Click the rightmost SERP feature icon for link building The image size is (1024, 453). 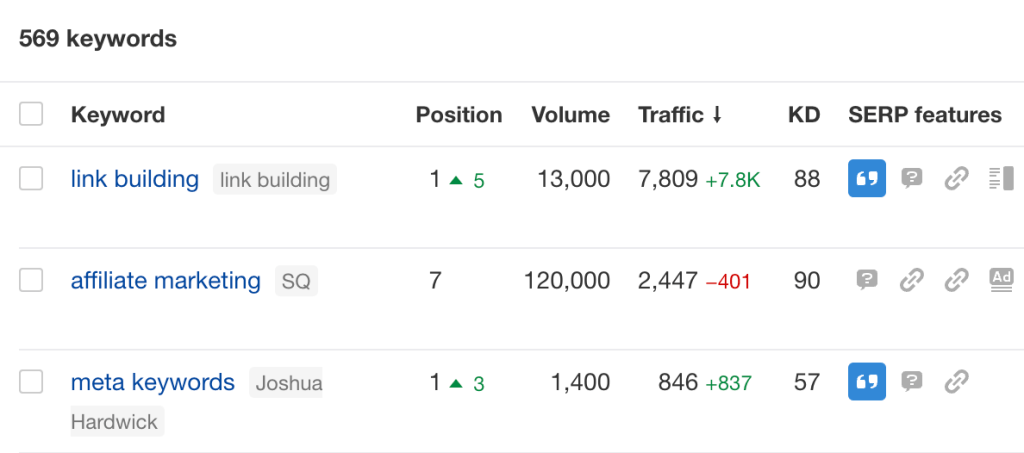(1000, 180)
